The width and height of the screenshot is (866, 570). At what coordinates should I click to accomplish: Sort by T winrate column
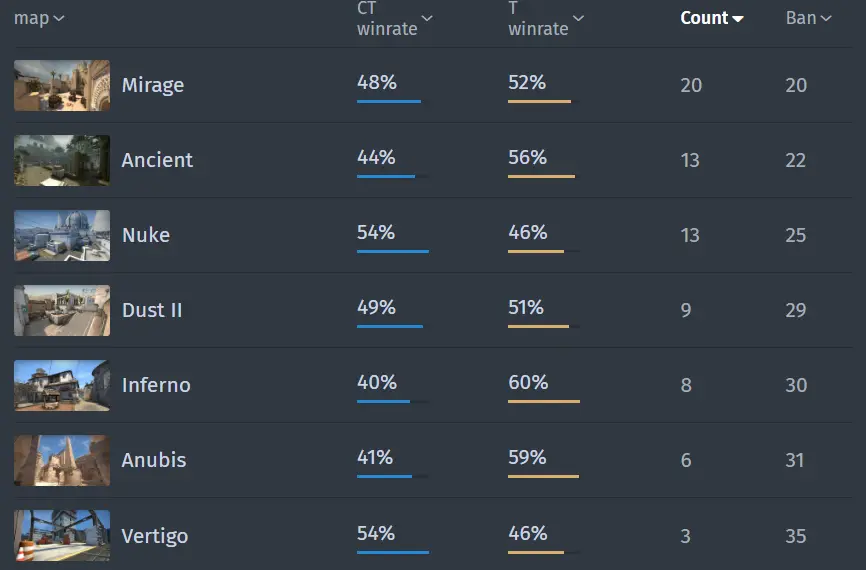pyautogui.click(x=546, y=19)
